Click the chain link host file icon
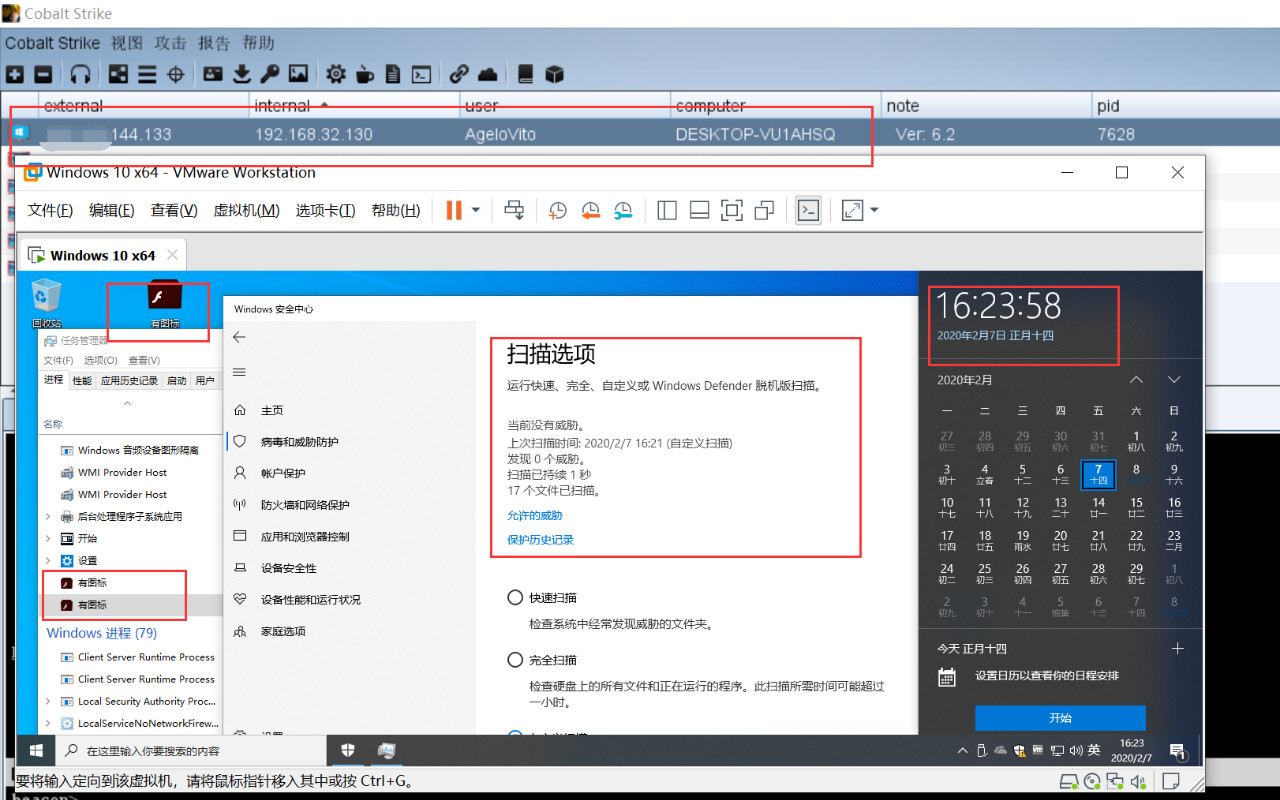The image size is (1280, 800). pos(459,74)
